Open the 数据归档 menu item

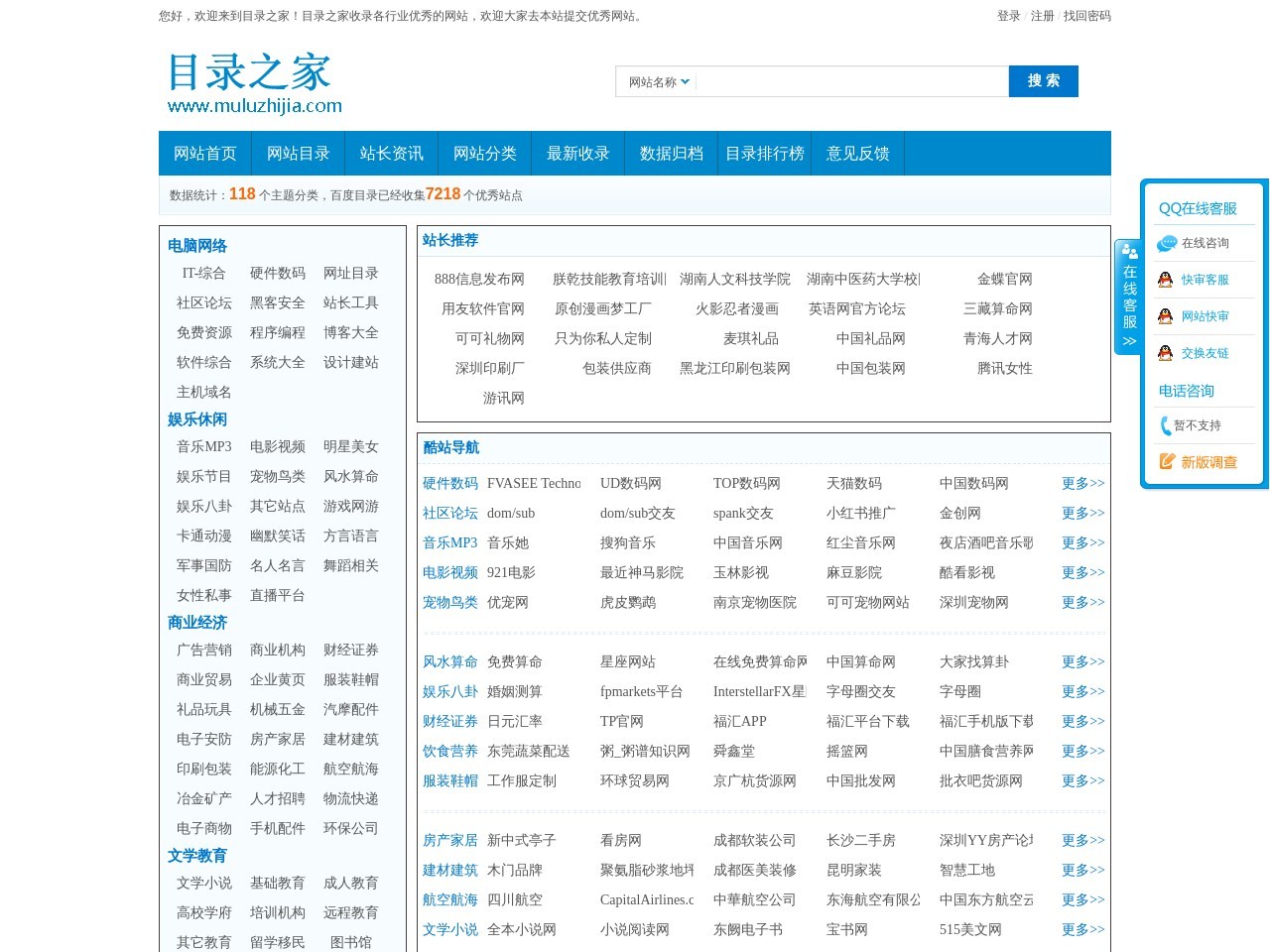click(671, 153)
